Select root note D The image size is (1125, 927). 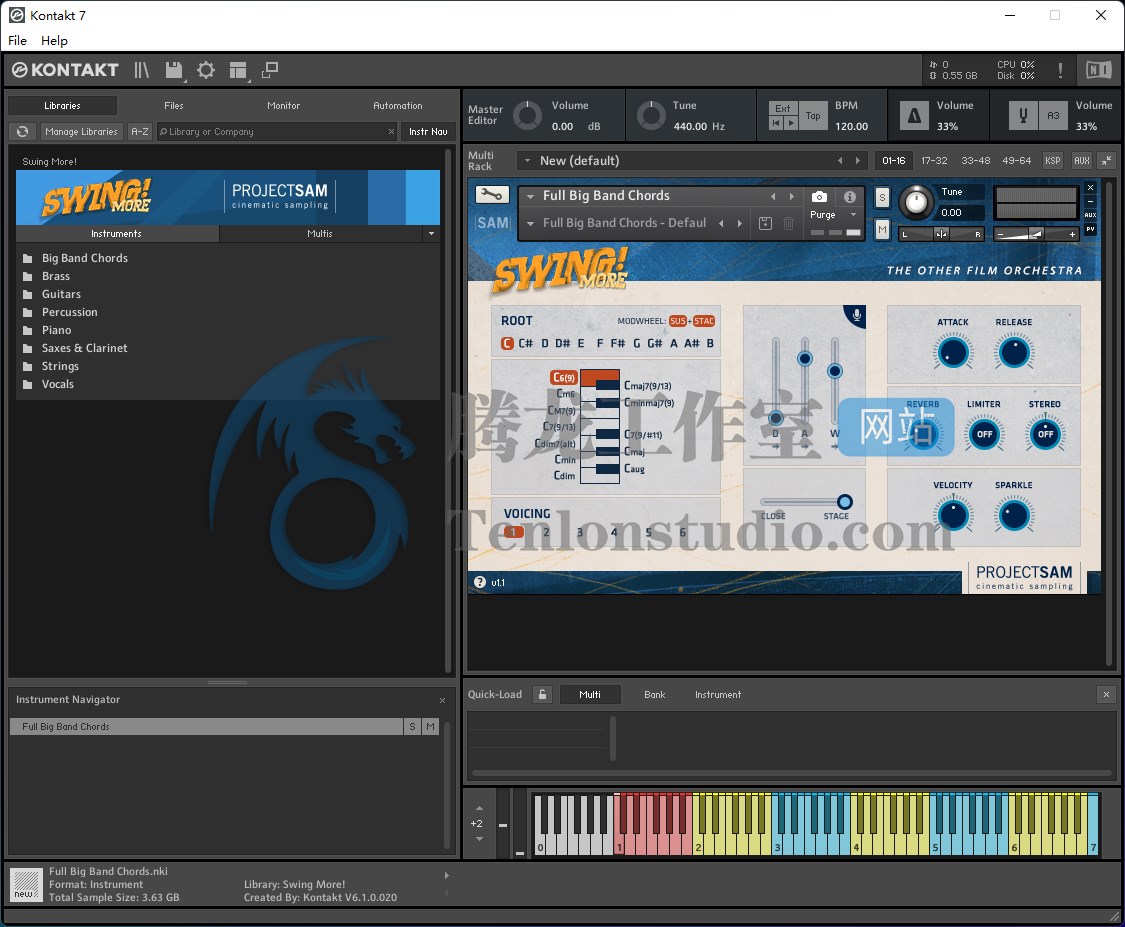click(545, 343)
